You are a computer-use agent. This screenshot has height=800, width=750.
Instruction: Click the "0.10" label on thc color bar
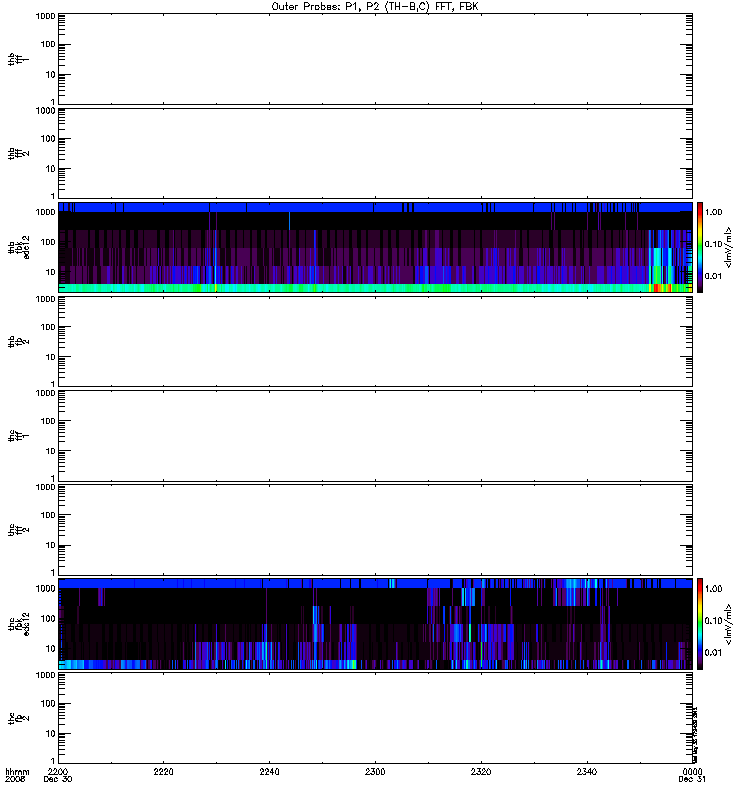pyautogui.click(x=713, y=621)
